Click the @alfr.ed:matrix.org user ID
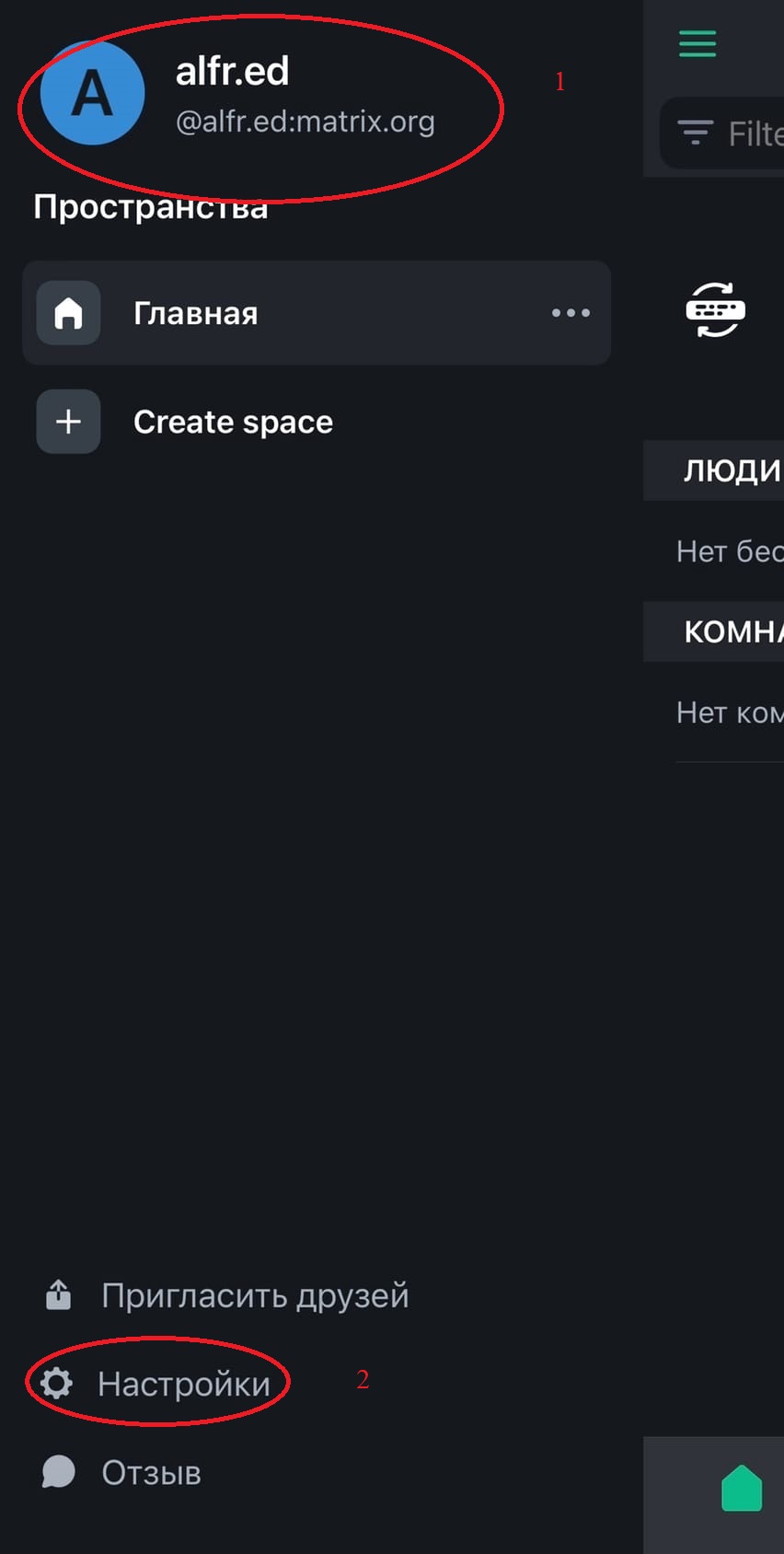Image resolution: width=784 pixels, height=1554 pixels. 305,122
